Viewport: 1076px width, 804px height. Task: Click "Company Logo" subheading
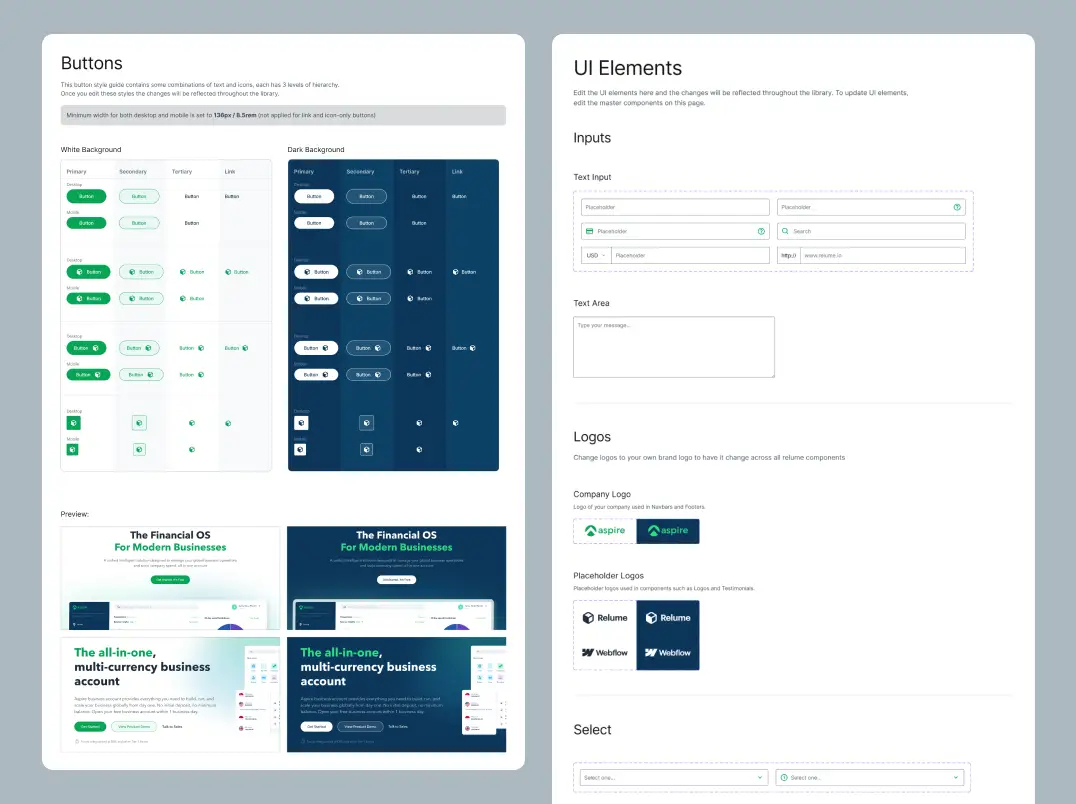(602, 494)
